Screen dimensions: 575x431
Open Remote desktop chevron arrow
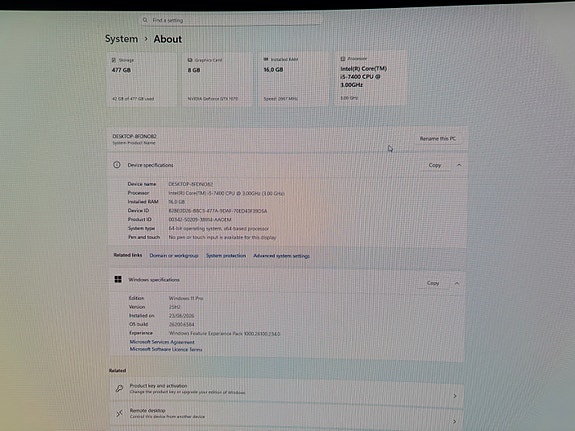[454, 421]
